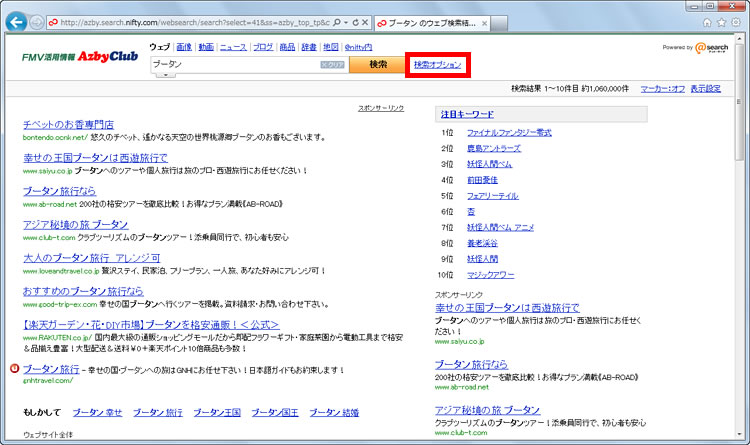
Task: Switch to ニュース search category
Action: click(x=233, y=47)
